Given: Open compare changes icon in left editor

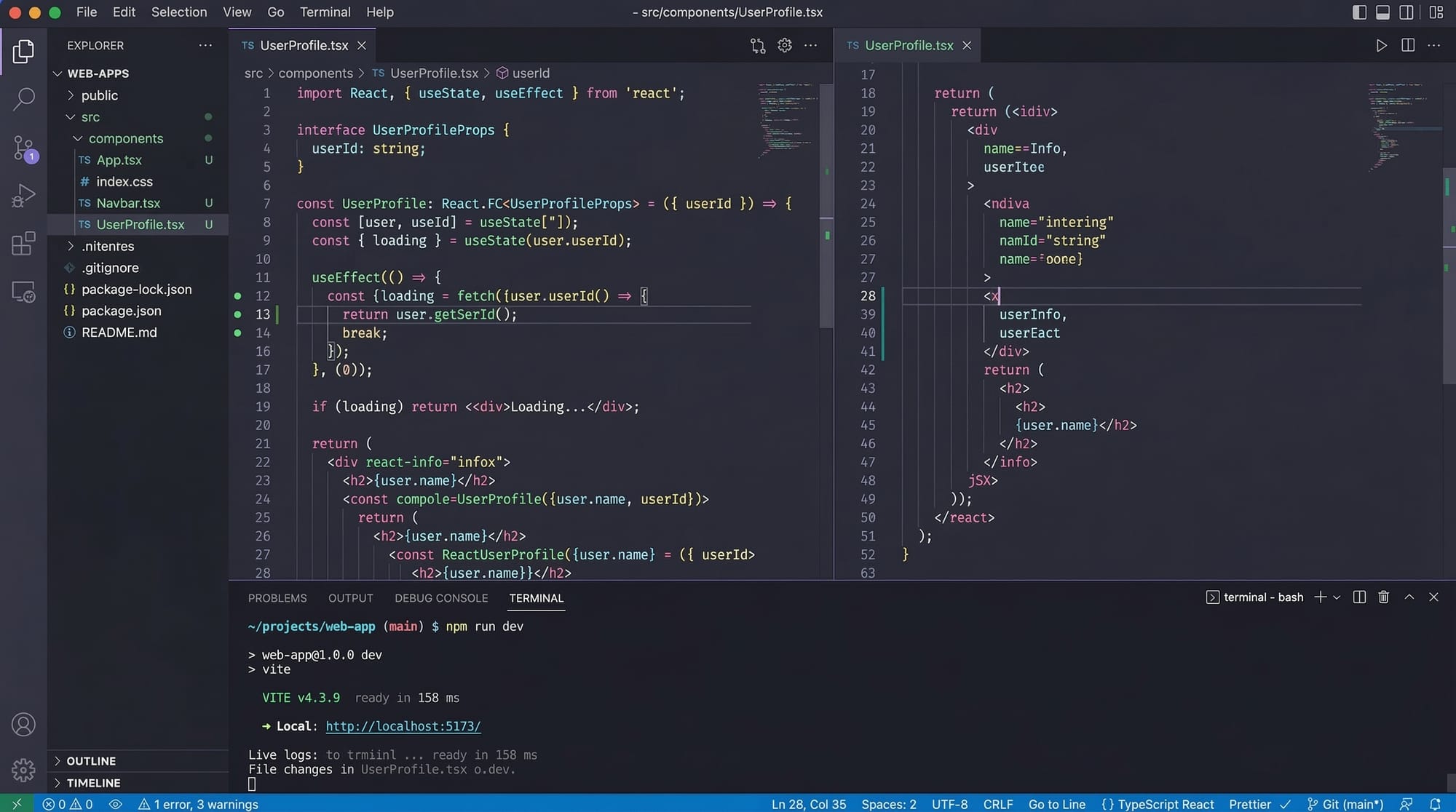Looking at the screenshot, I should pos(758,45).
